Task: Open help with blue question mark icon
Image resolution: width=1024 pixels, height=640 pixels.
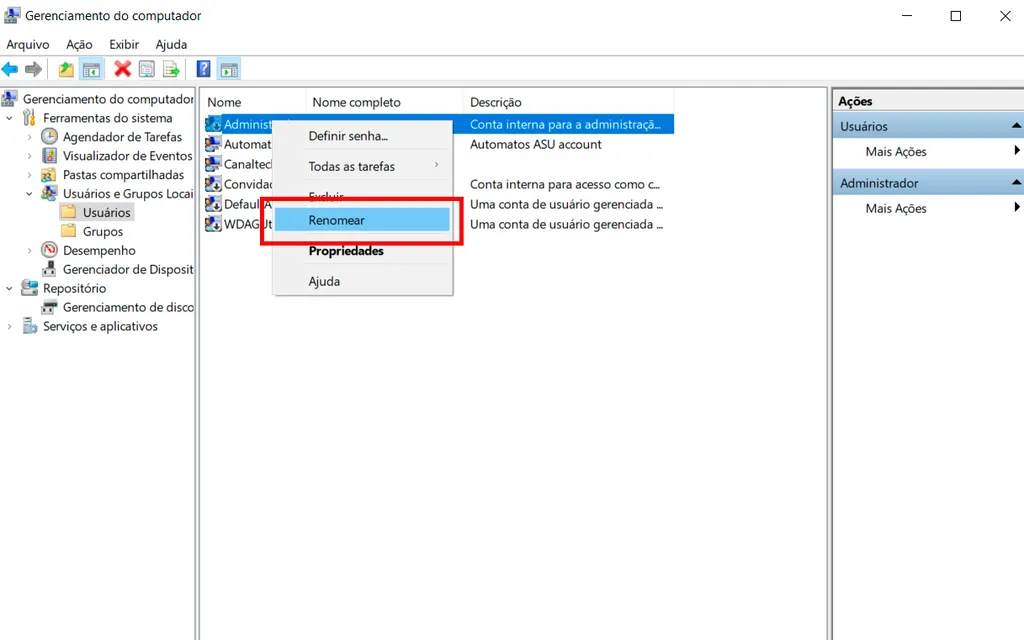Action: (x=204, y=69)
